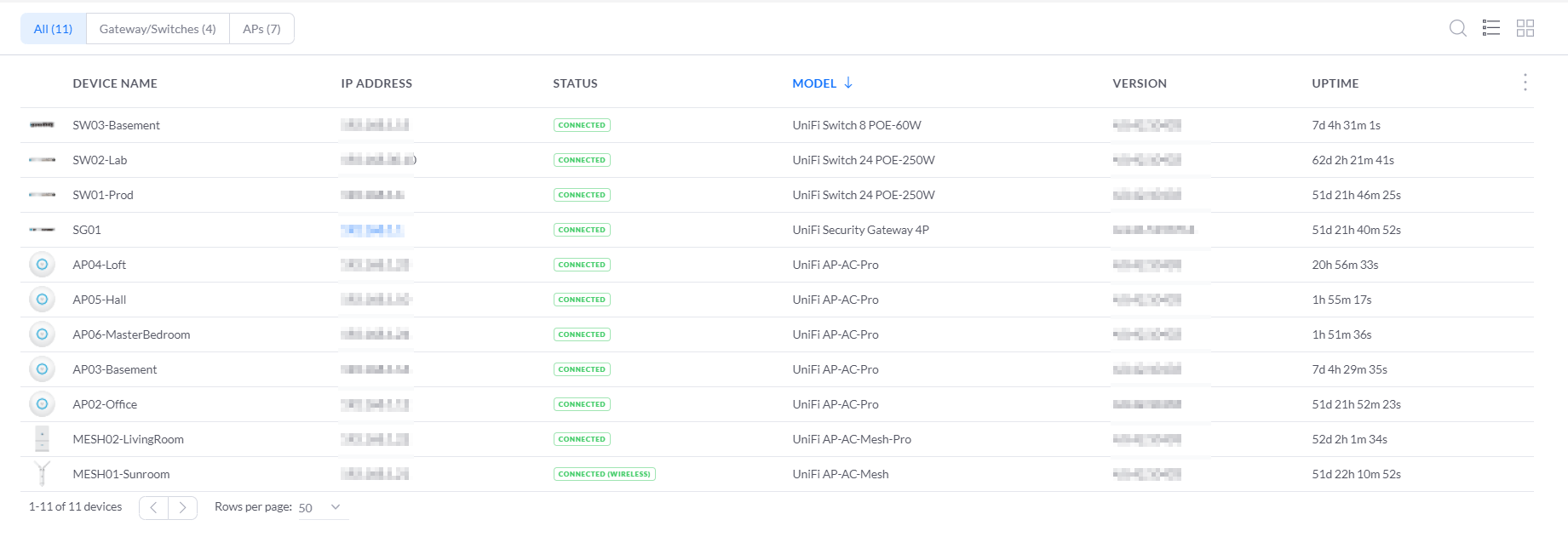
Task: Switch to list view layout icon
Action: click(x=1490, y=28)
